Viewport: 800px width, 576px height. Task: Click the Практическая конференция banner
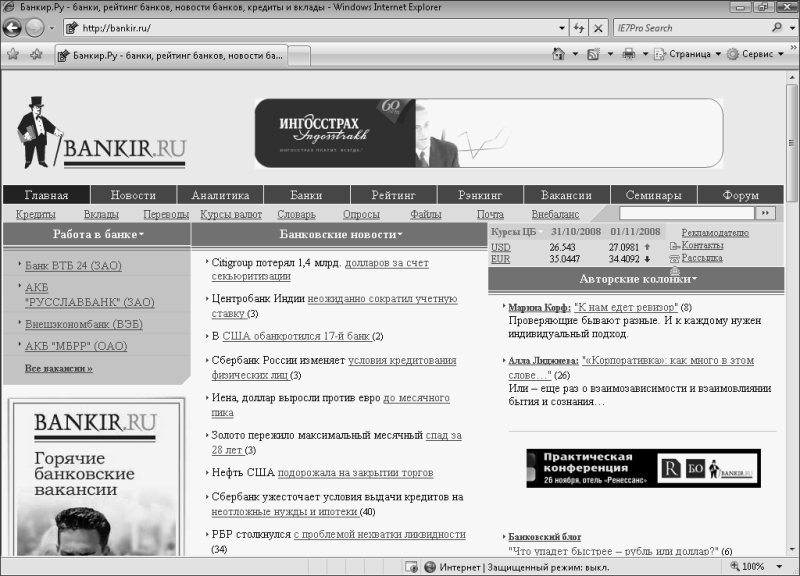pyautogui.click(x=643, y=468)
